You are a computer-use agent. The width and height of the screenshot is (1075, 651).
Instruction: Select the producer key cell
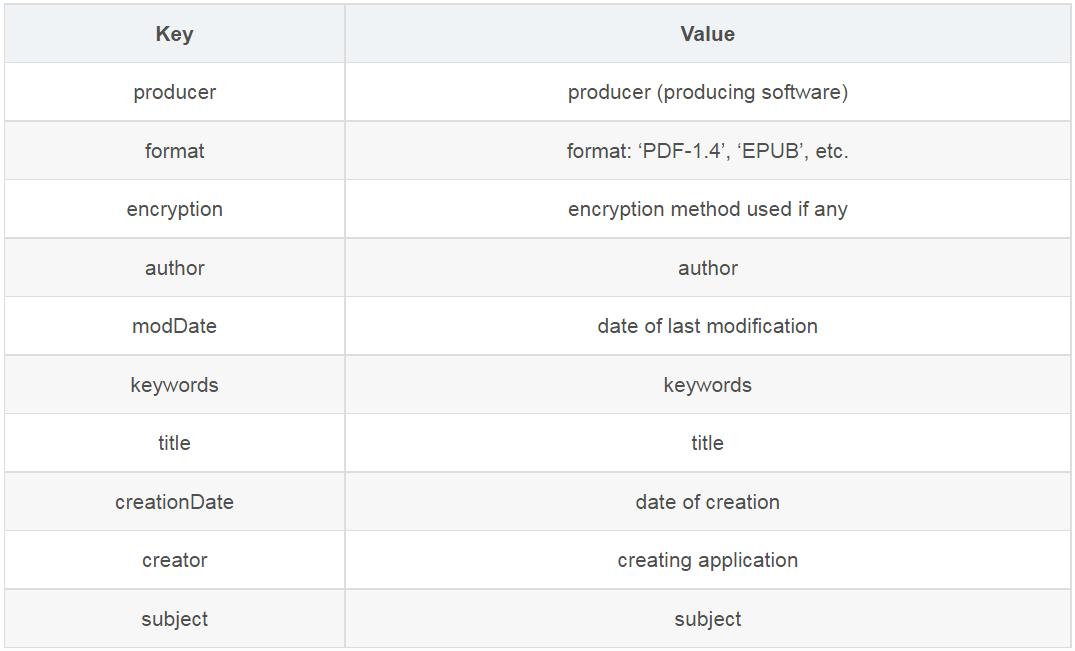click(x=174, y=92)
